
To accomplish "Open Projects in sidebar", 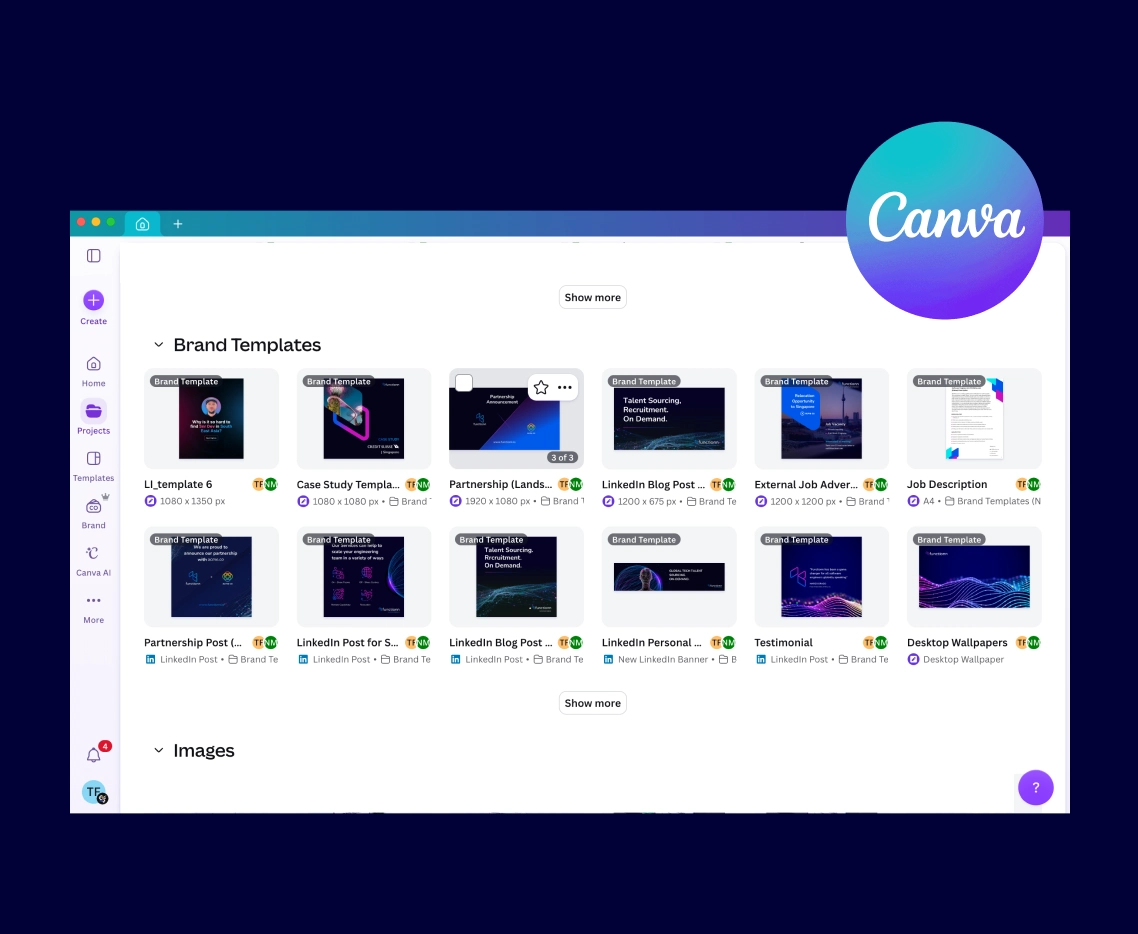I will click(x=94, y=417).
